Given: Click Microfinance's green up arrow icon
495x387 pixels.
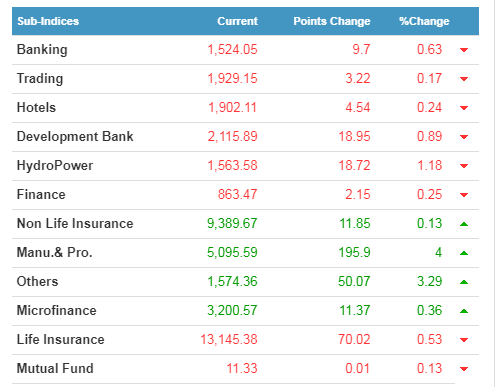Looking at the screenshot, I should 464,311.
